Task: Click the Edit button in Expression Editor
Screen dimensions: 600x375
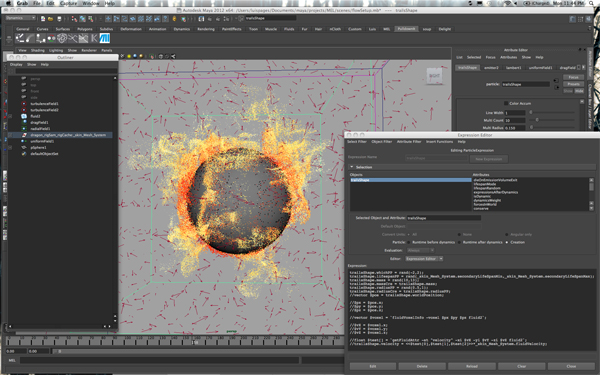Action: click(373, 366)
